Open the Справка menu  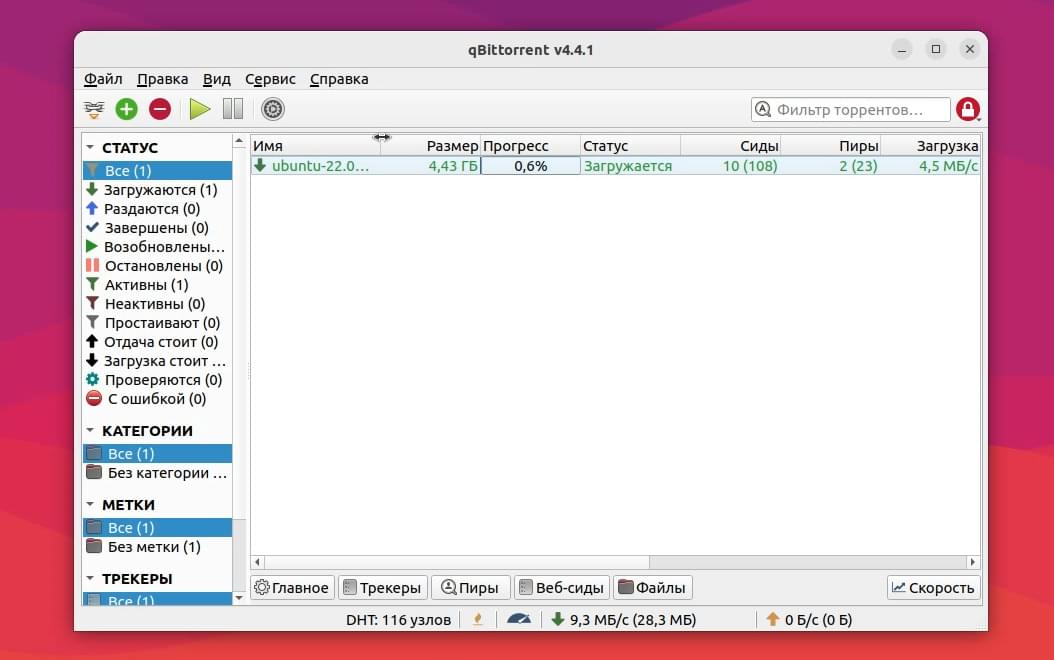339,79
